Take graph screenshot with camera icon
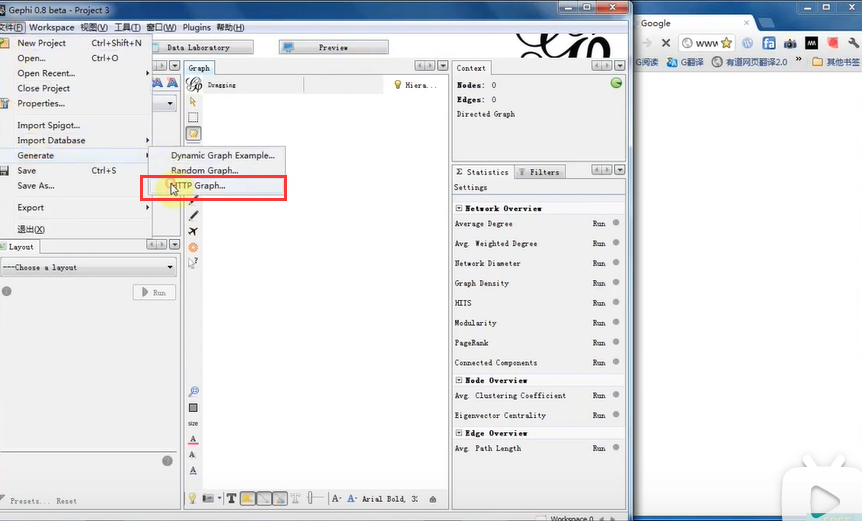This screenshot has width=862, height=521. click(208, 498)
